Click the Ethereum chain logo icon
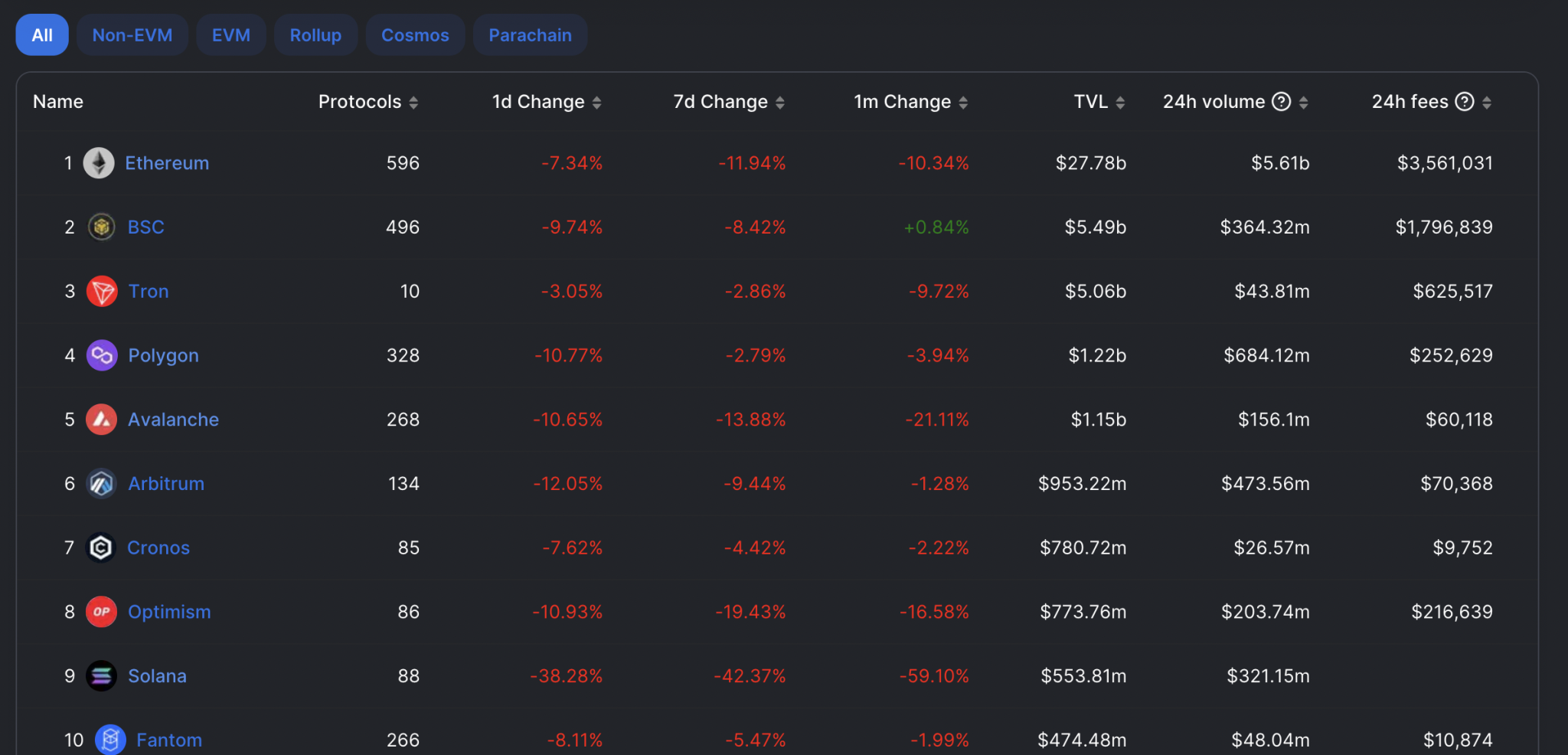1568x755 pixels. click(99, 163)
